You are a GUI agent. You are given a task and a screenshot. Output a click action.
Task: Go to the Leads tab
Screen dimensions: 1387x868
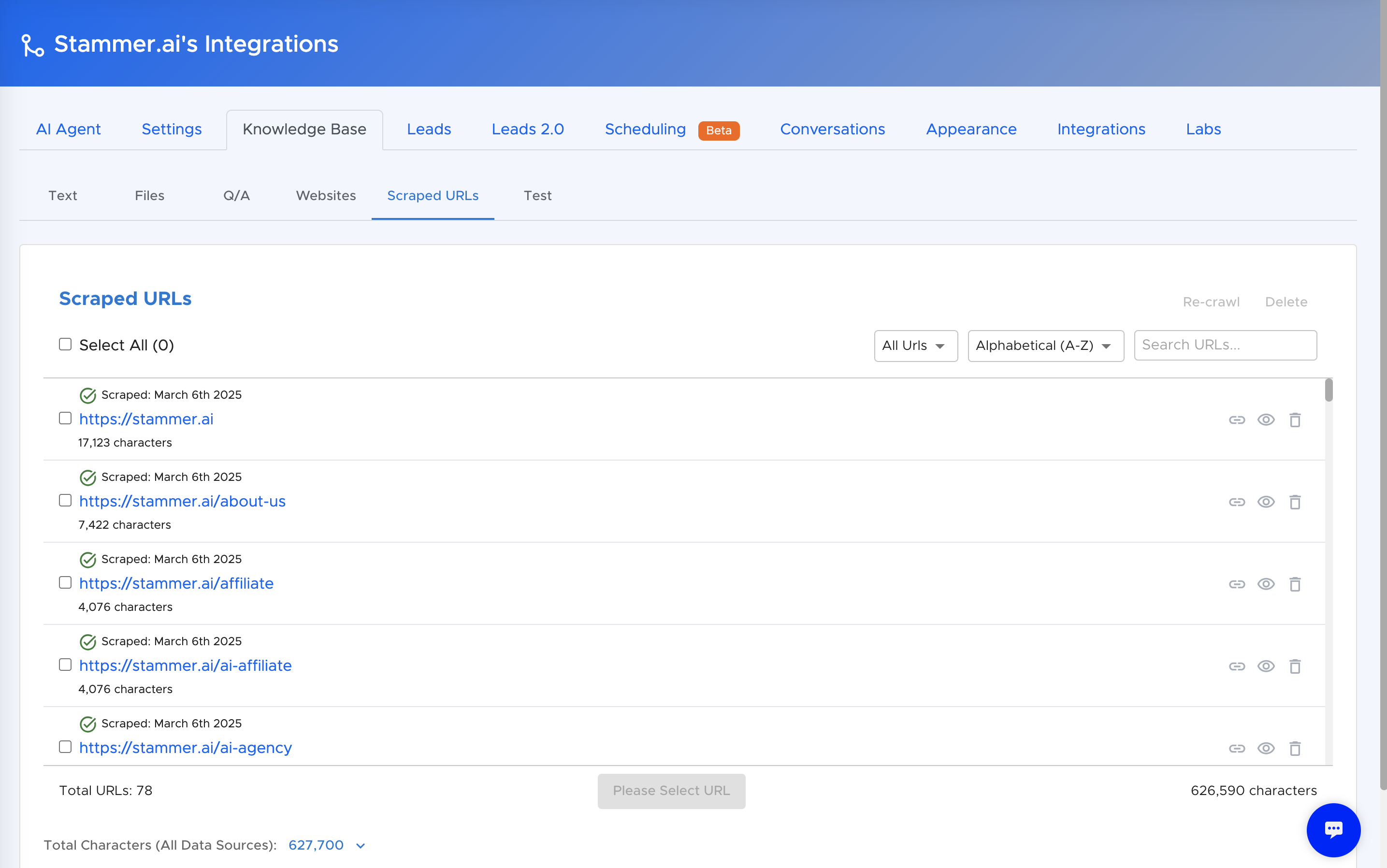429,129
